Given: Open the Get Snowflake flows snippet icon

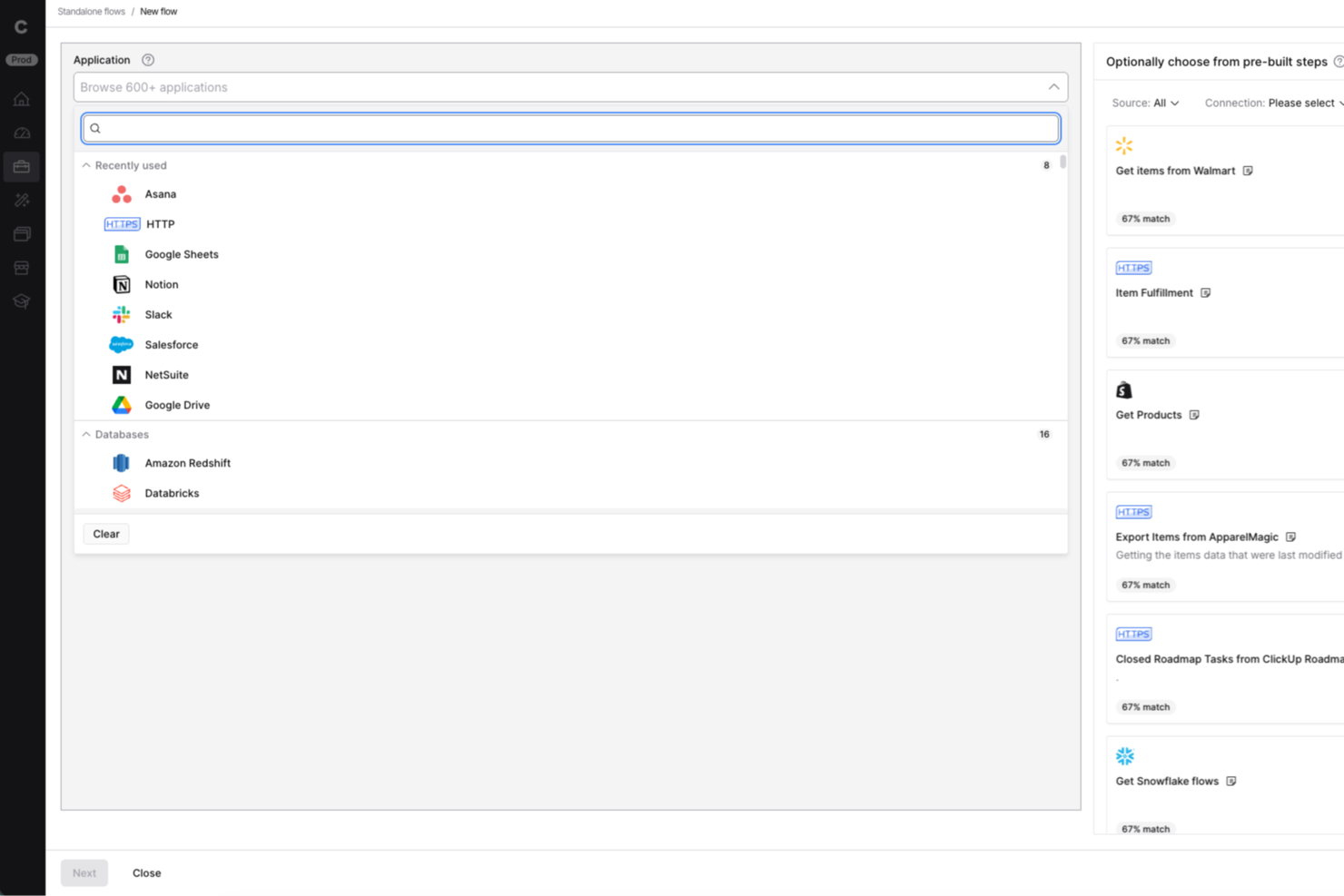Looking at the screenshot, I should pos(1231,781).
